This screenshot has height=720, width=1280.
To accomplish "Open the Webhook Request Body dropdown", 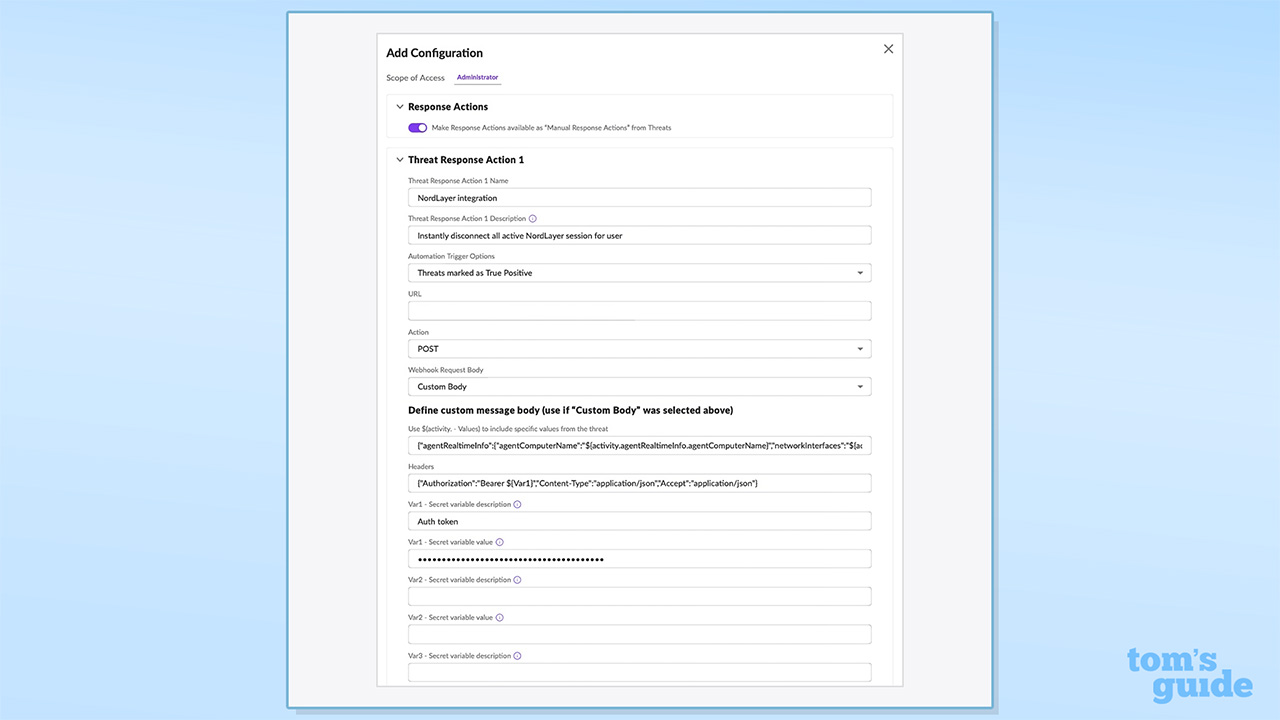I will click(639, 387).
